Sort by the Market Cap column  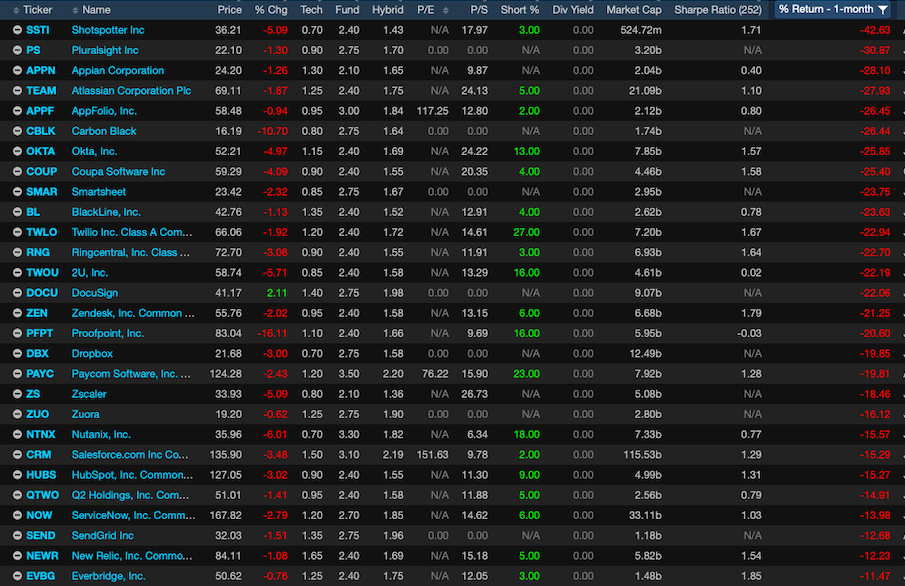click(x=634, y=10)
